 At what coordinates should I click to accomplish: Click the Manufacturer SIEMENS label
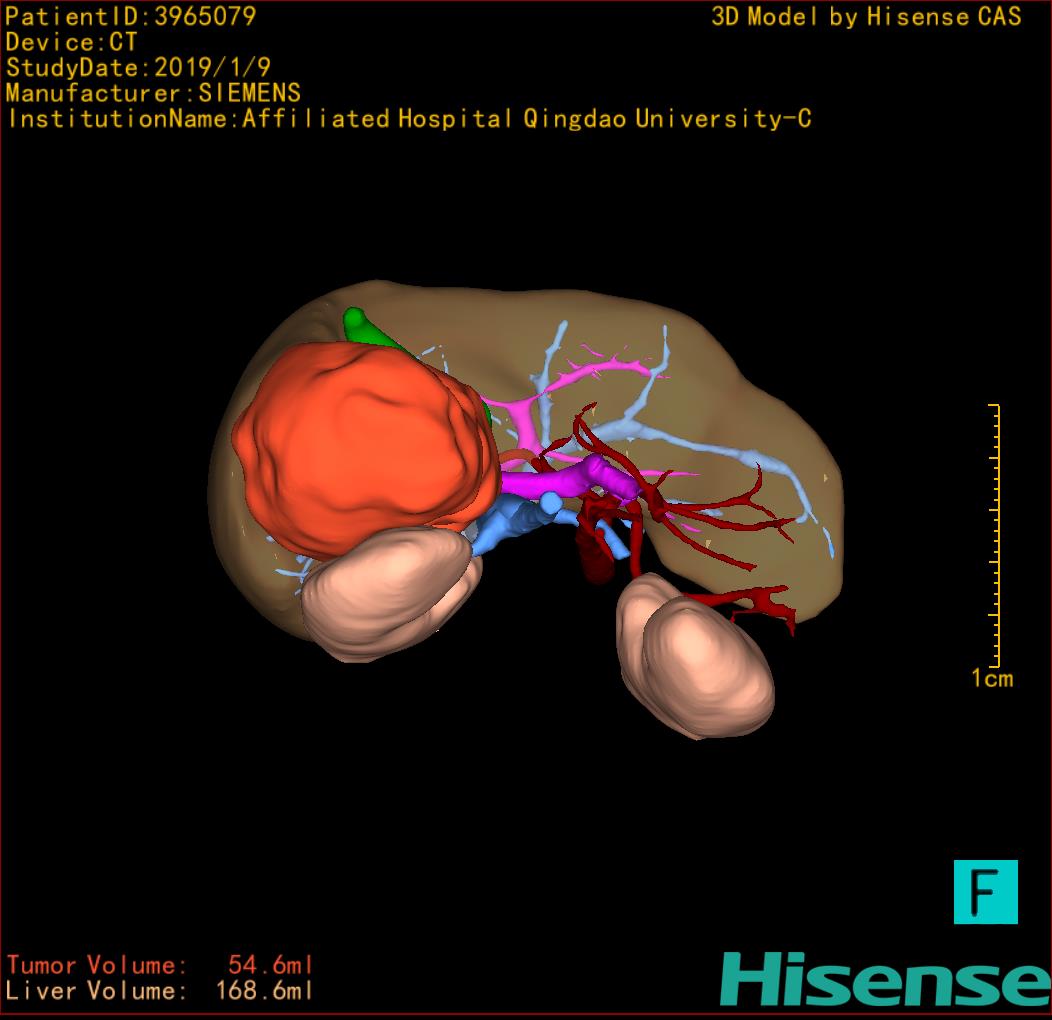coord(153,93)
